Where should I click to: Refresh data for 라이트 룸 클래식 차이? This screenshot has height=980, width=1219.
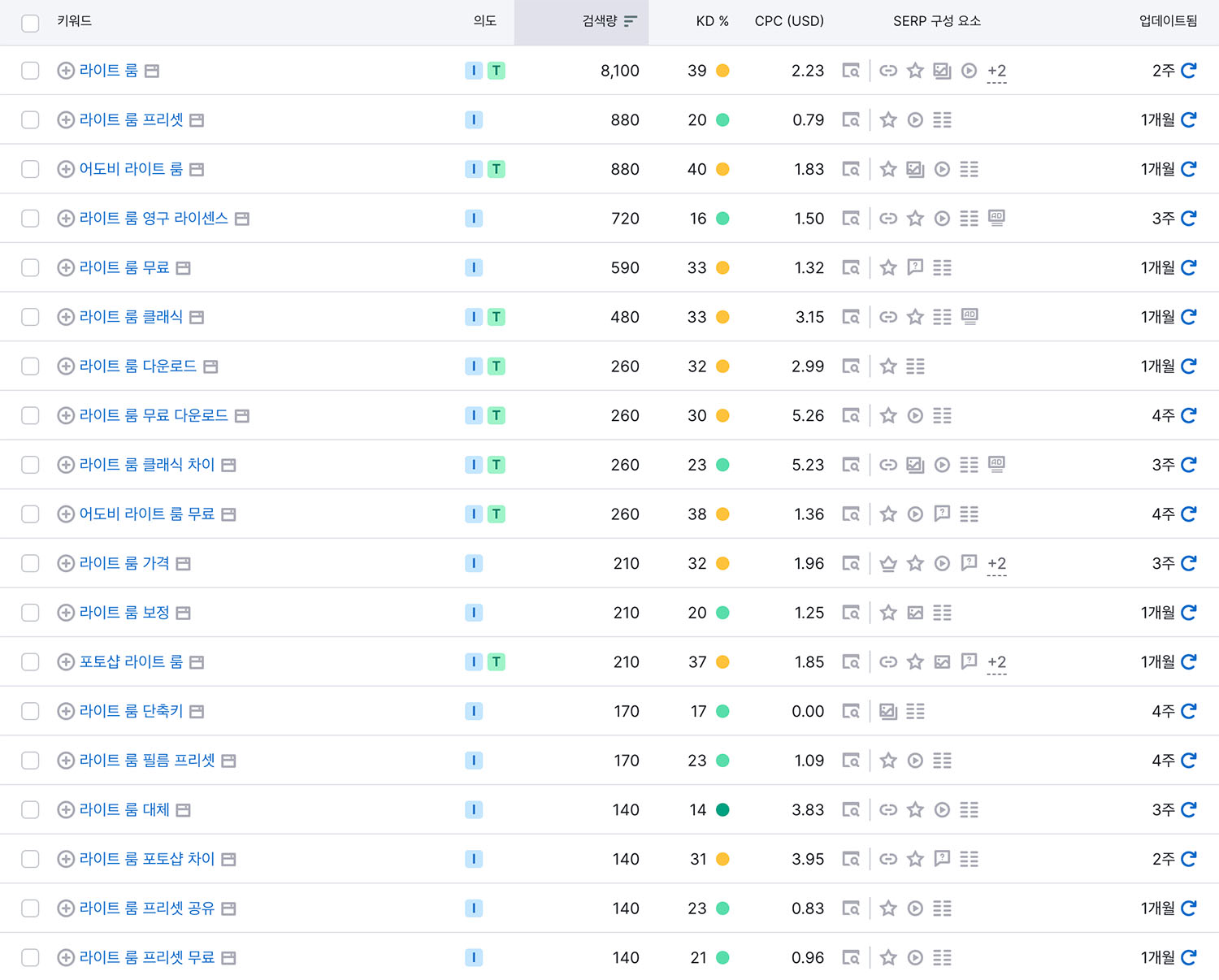point(1188,465)
